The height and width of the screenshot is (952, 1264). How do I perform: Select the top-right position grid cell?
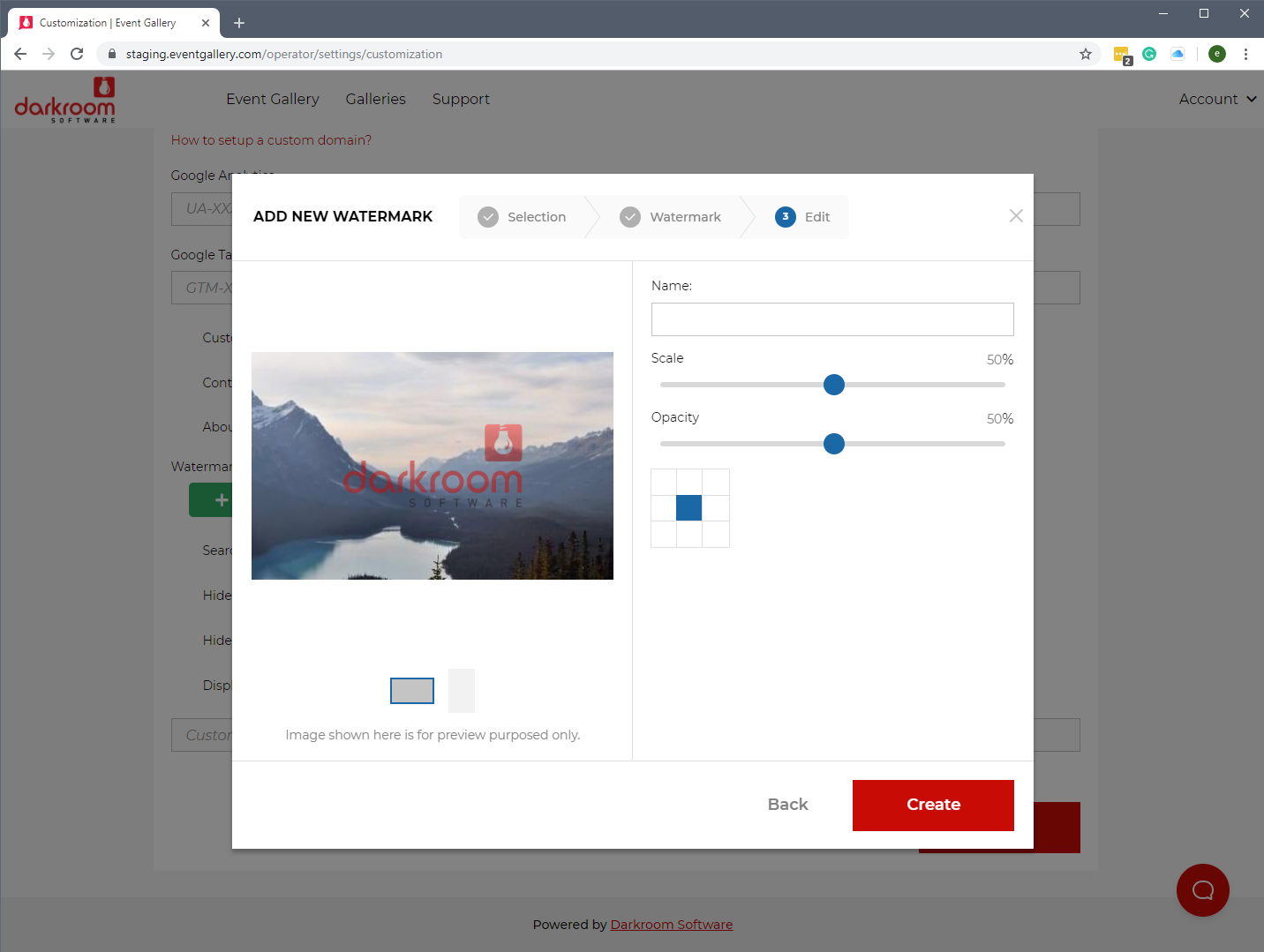[x=716, y=482]
